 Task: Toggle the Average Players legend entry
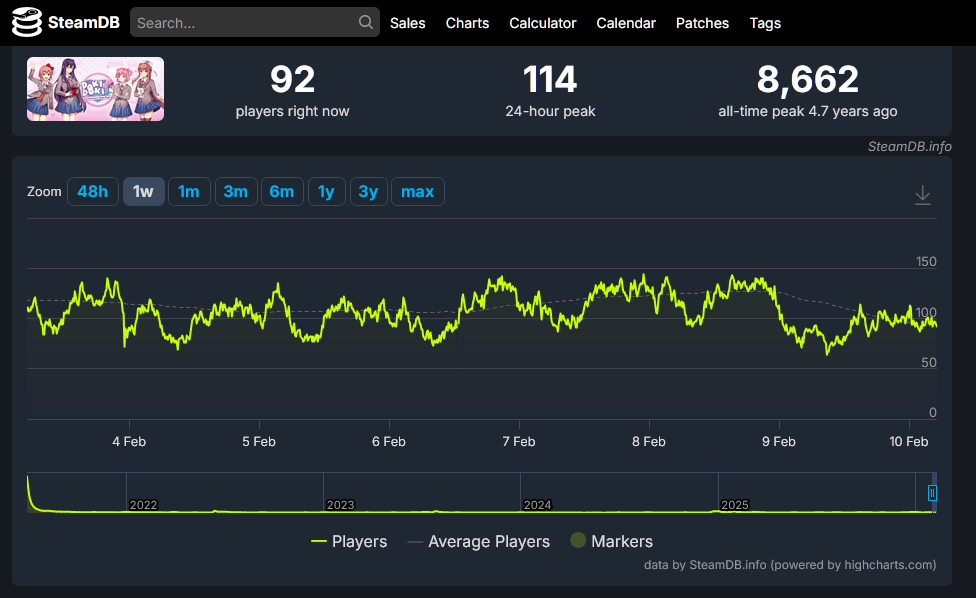(x=479, y=541)
